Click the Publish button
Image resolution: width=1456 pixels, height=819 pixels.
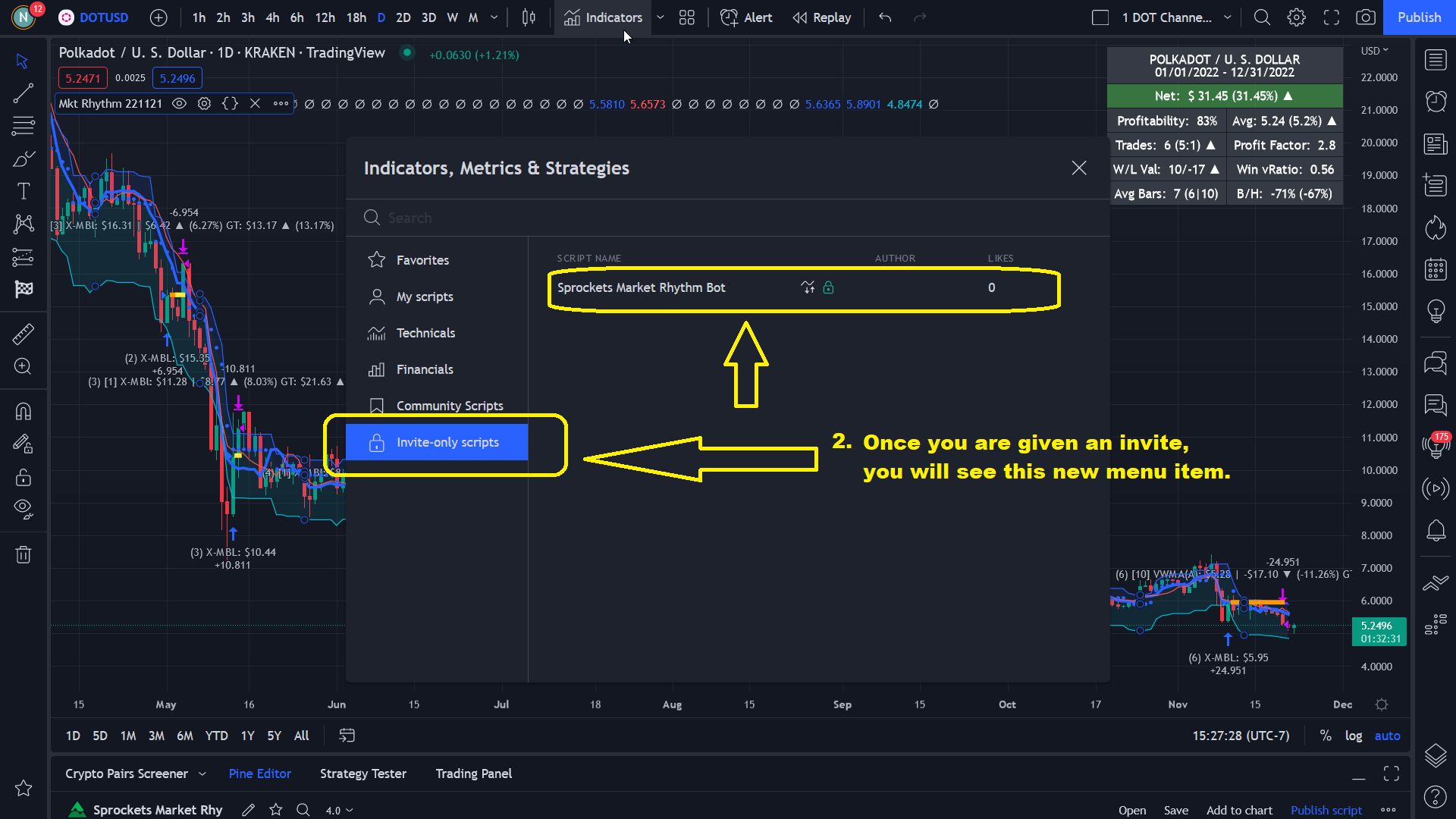pyautogui.click(x=1419, y=17)
